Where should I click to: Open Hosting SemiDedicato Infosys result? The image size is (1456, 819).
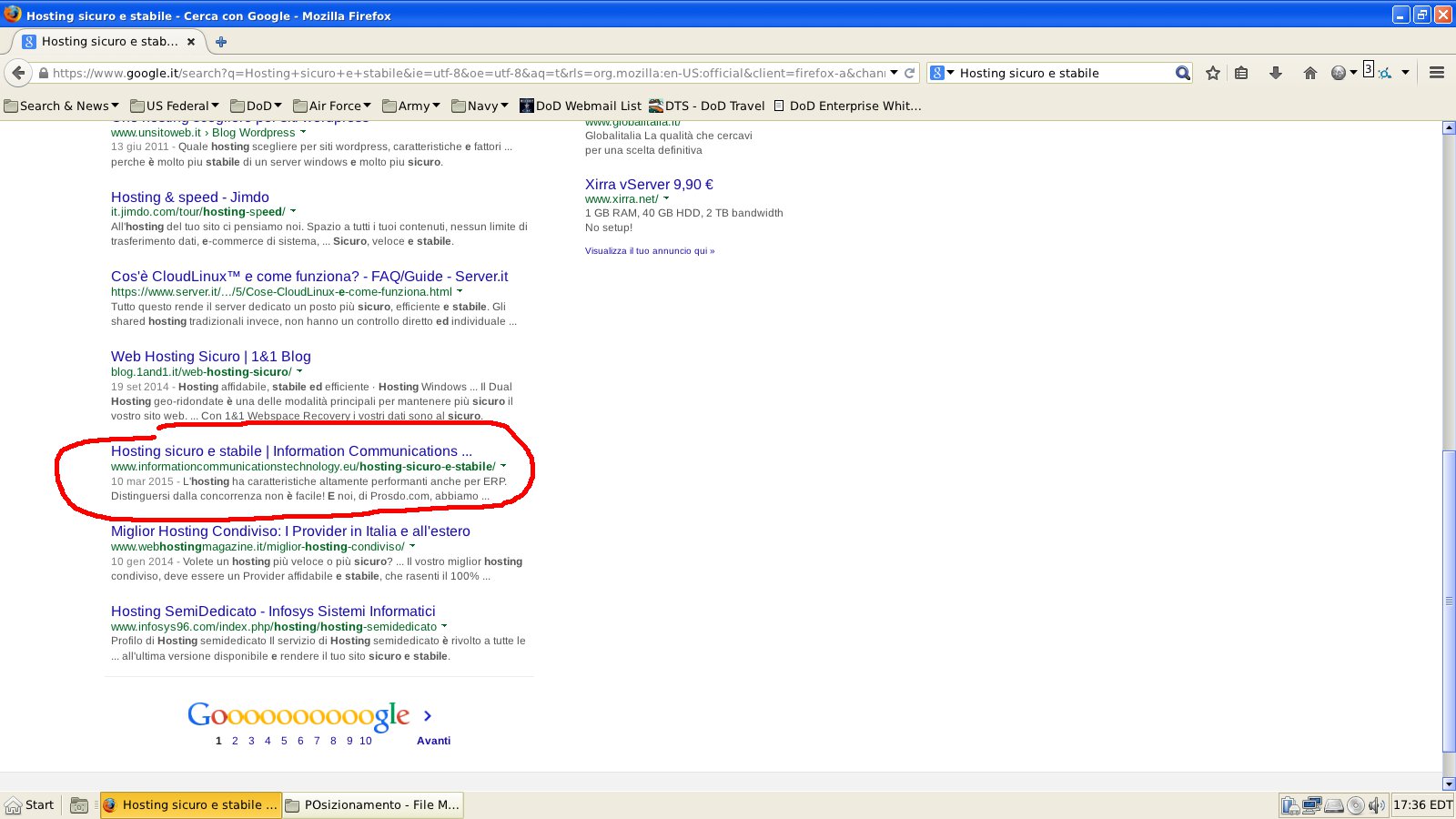pos(273,611)
